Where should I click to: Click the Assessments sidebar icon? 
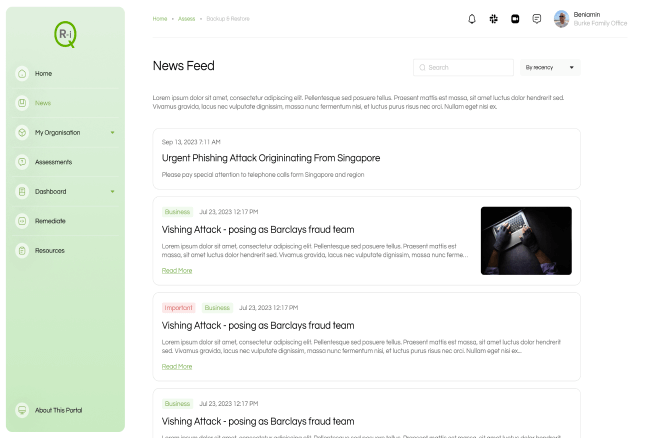(22, 162)
